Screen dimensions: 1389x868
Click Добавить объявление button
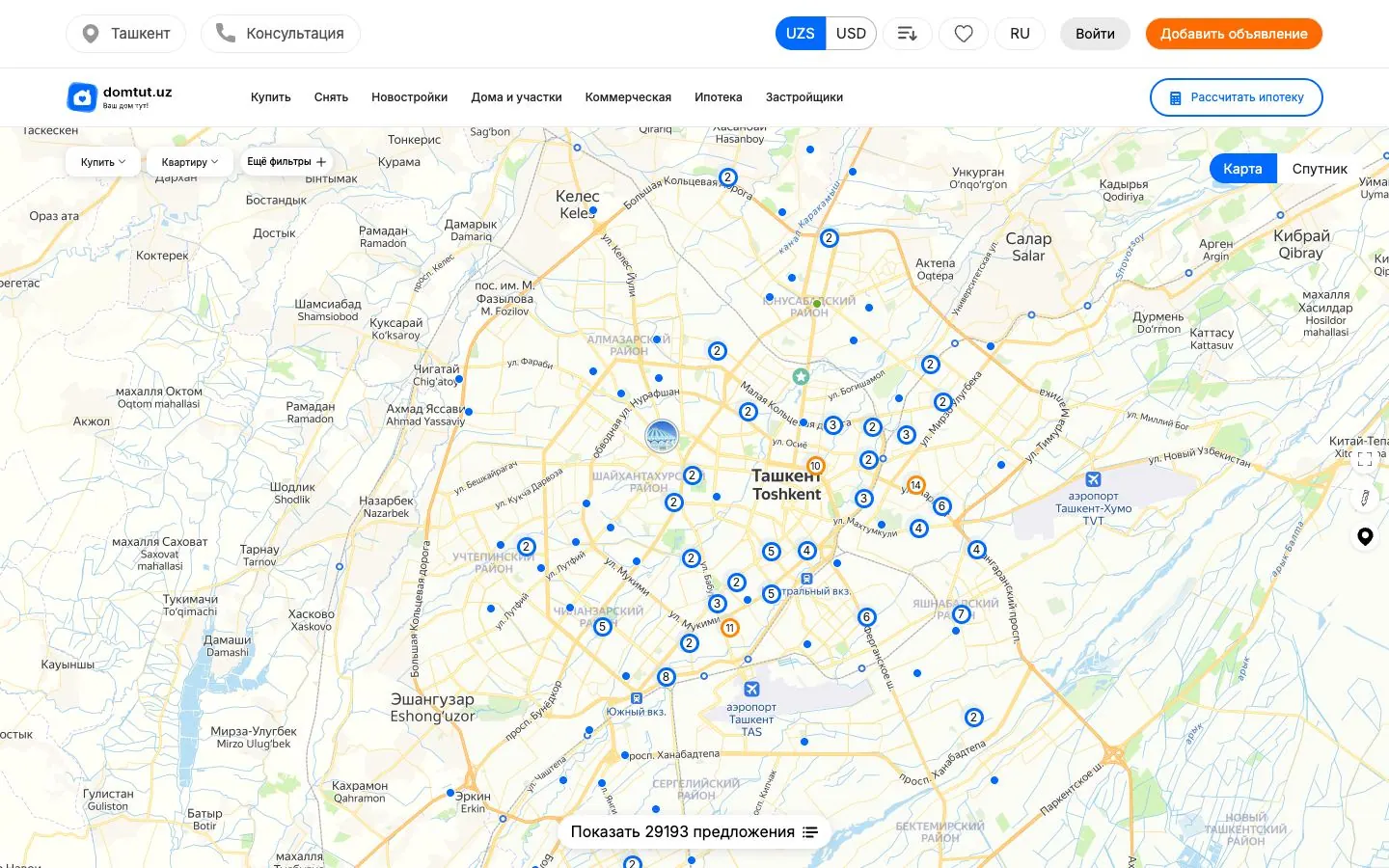tap(1234, 34)
